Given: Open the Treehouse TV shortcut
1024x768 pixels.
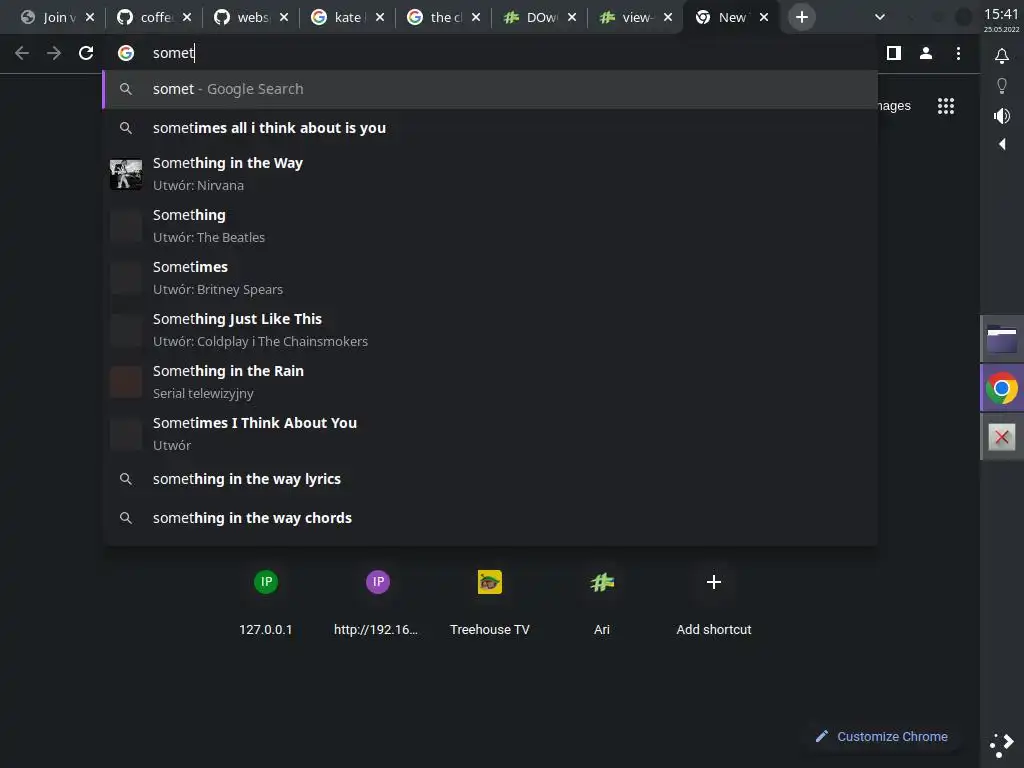Looking at the screenshot, I should [490, 600].
